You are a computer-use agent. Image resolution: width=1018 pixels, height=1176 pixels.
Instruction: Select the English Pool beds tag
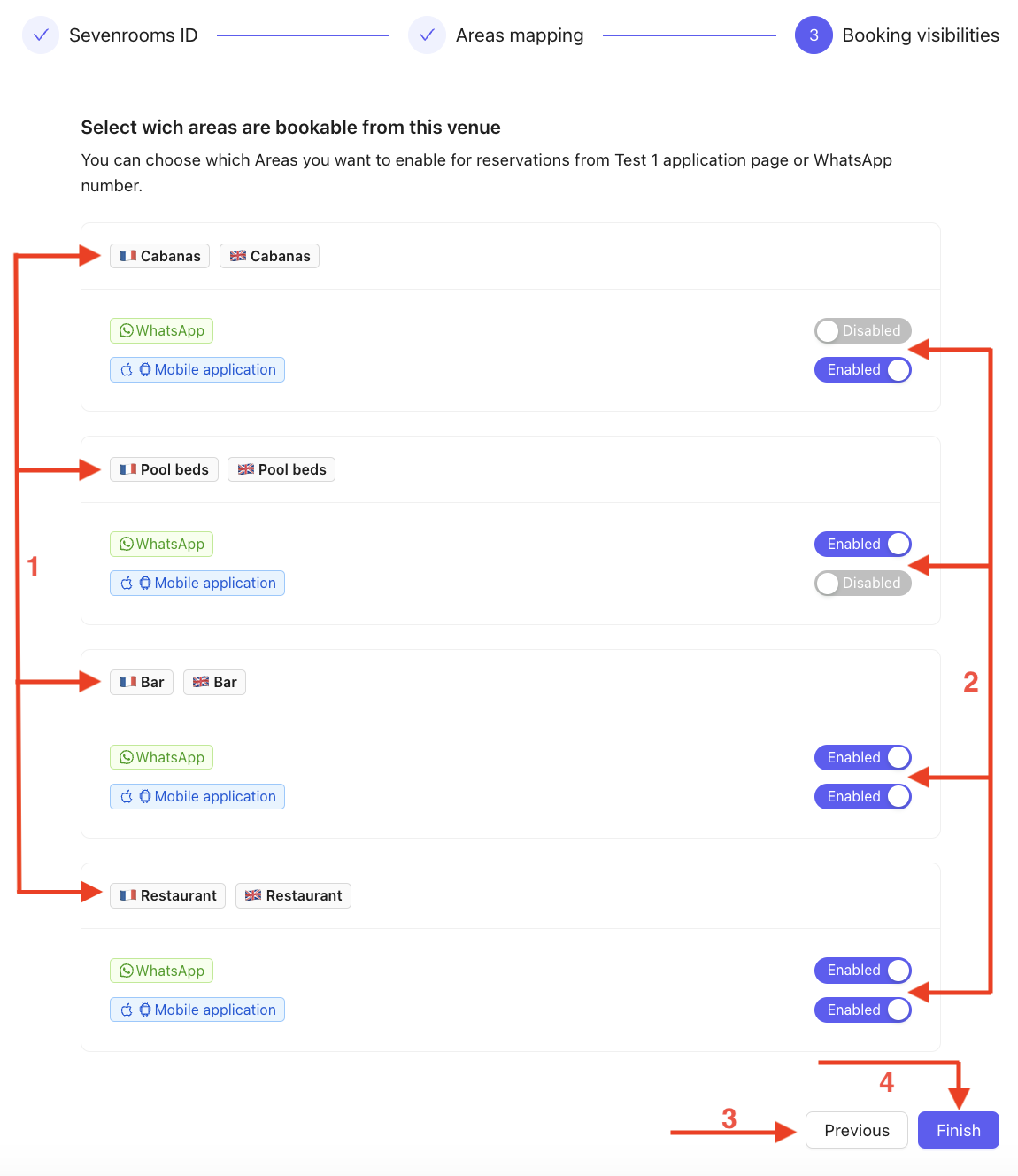click(x=281, y=470)
